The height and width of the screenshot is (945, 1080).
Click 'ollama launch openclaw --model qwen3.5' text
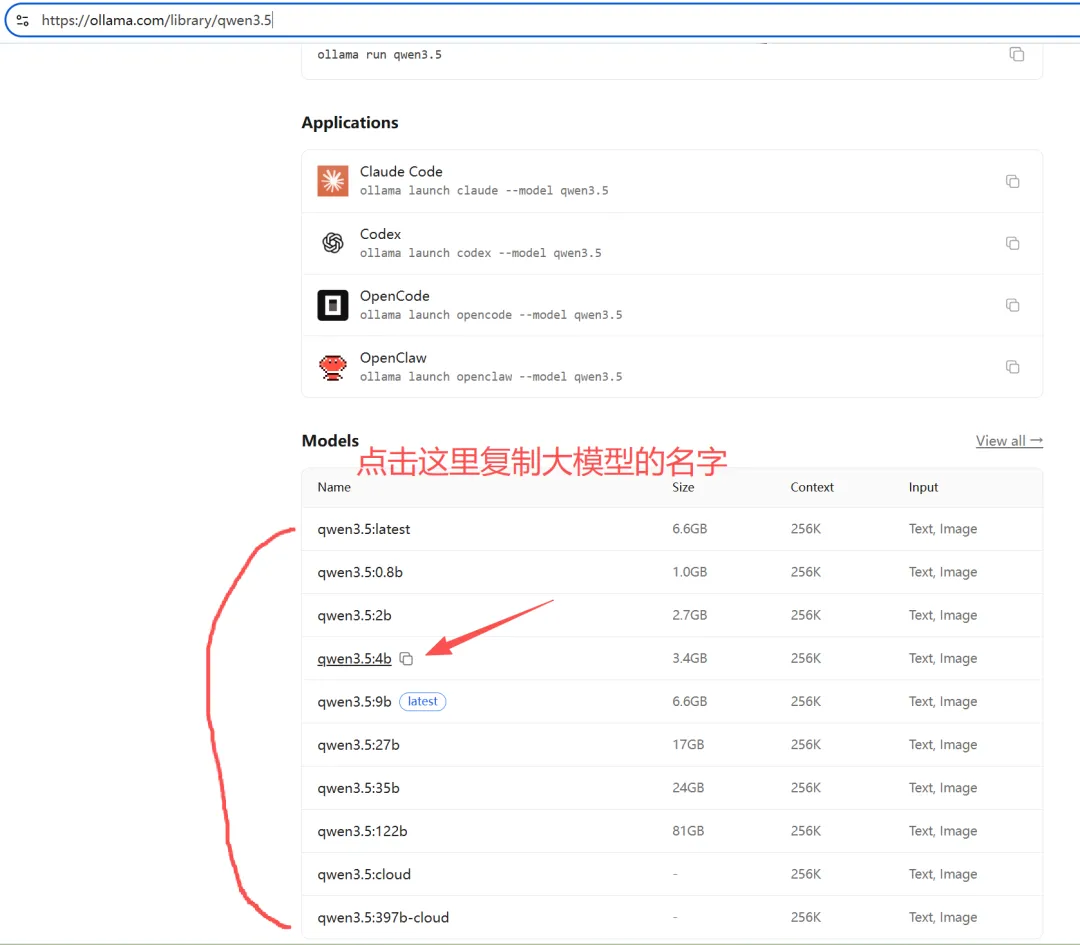491,377
